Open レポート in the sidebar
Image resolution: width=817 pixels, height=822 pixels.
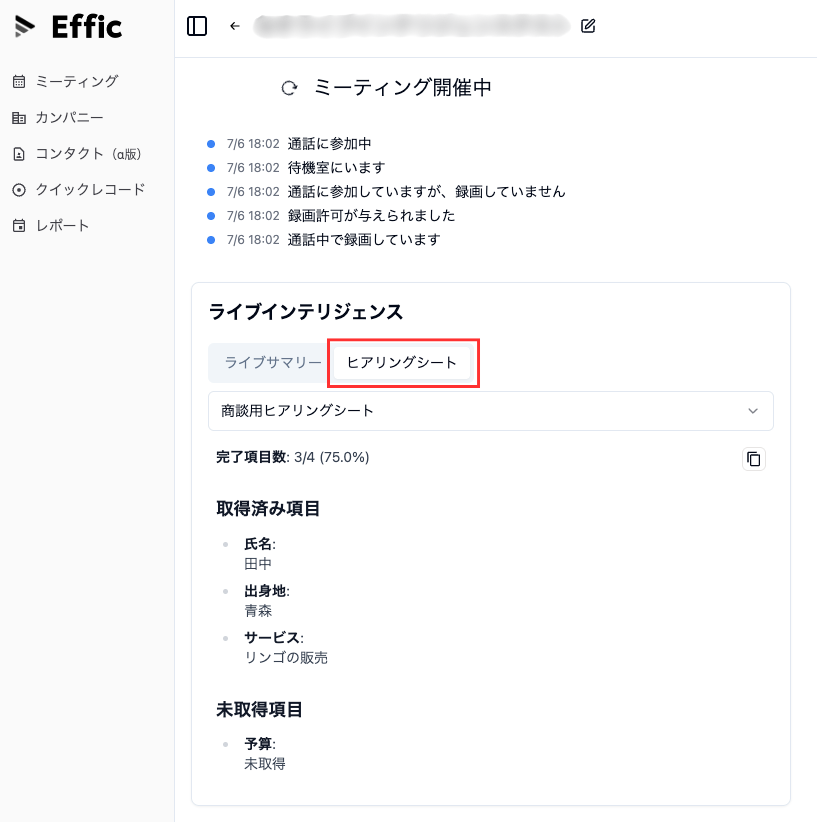coord(62,226)
